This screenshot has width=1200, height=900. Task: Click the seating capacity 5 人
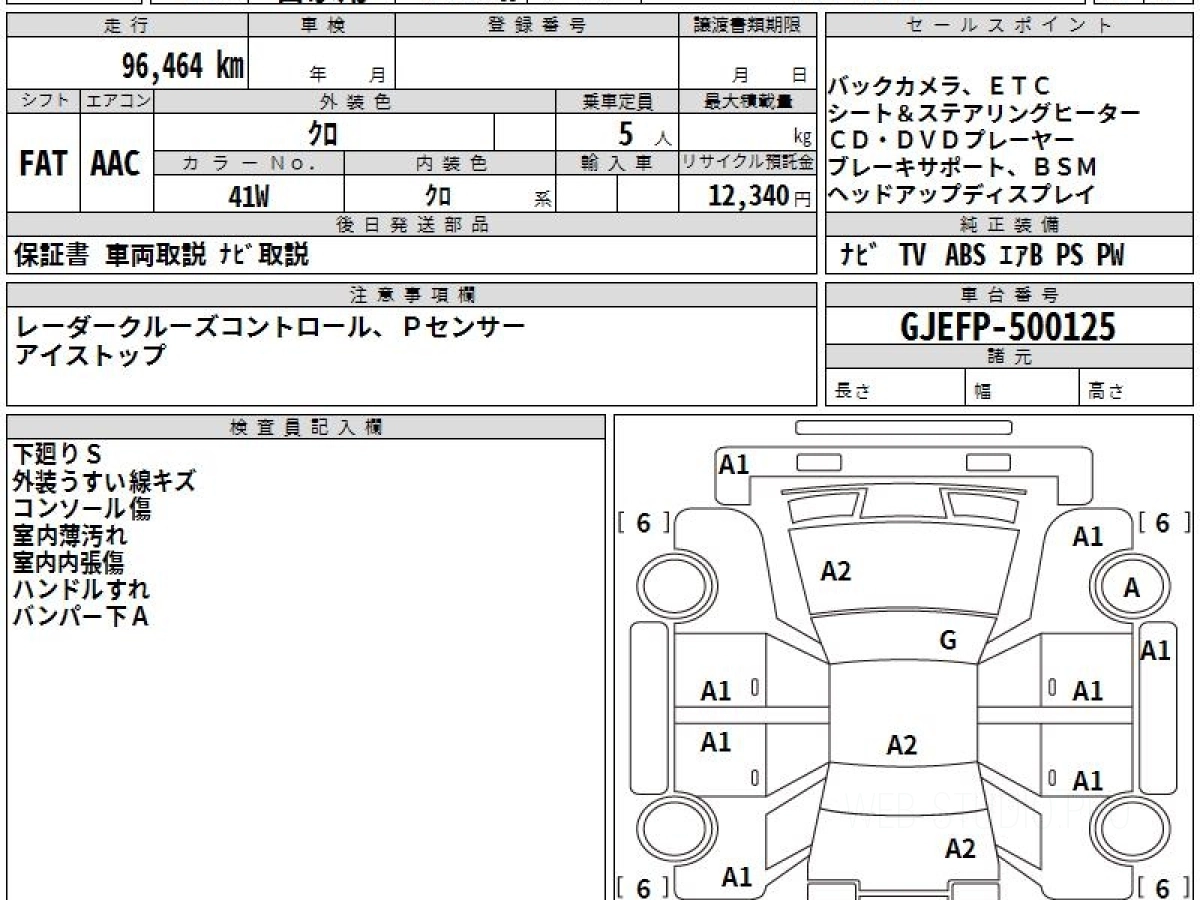click(644, 132)
